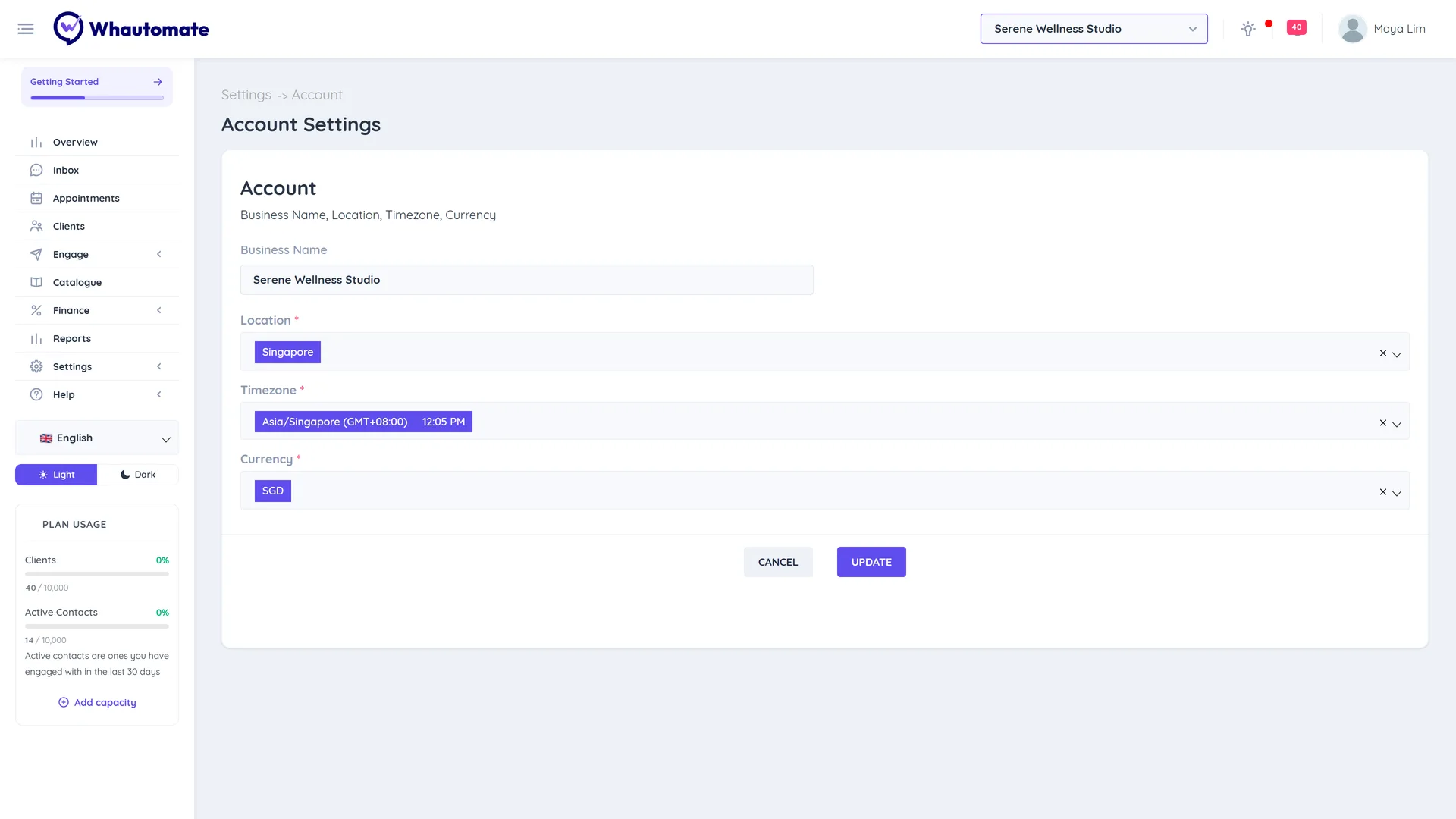Click the CANCEL button

[778, 562]
